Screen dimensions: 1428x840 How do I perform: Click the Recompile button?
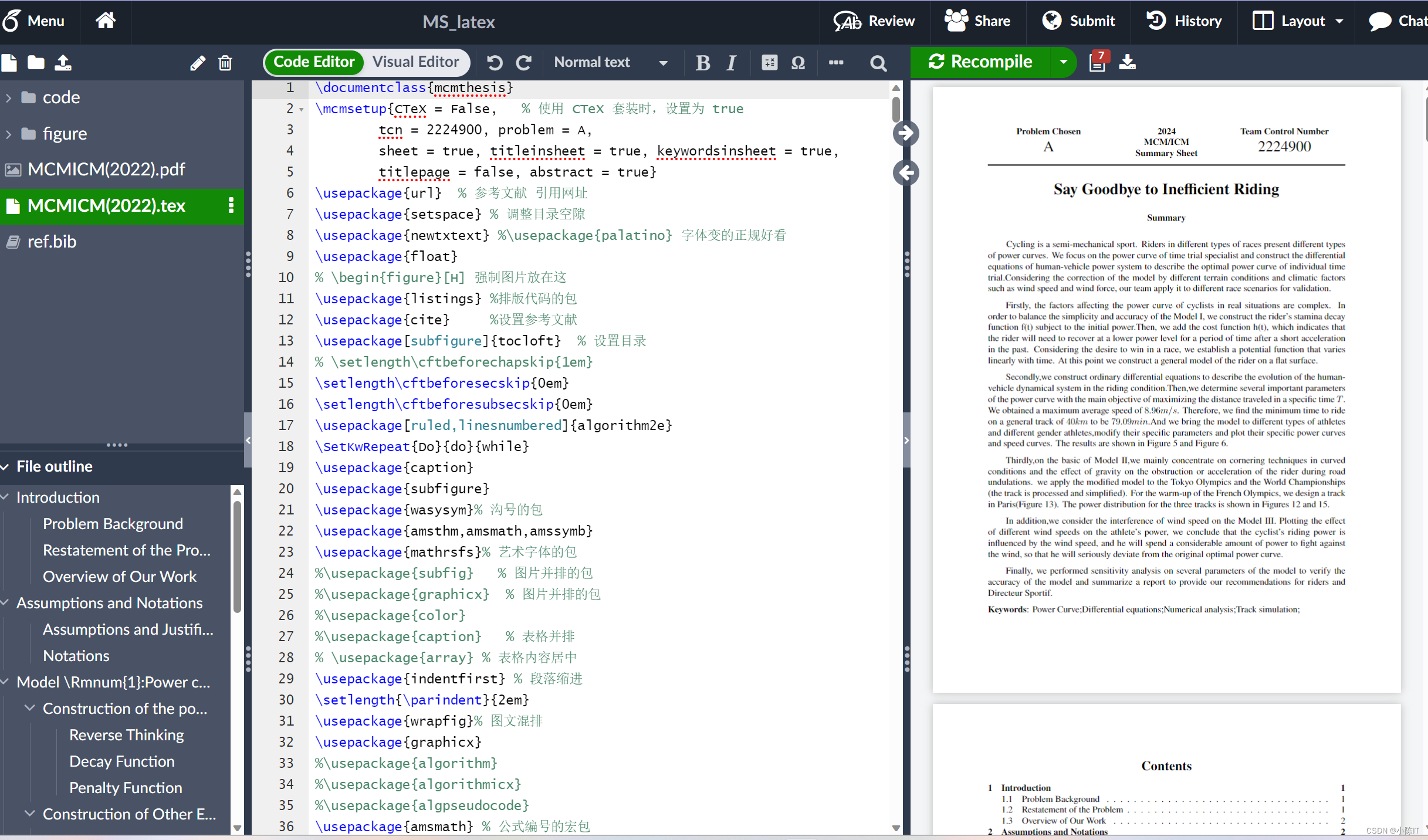(x=981, y=62)
